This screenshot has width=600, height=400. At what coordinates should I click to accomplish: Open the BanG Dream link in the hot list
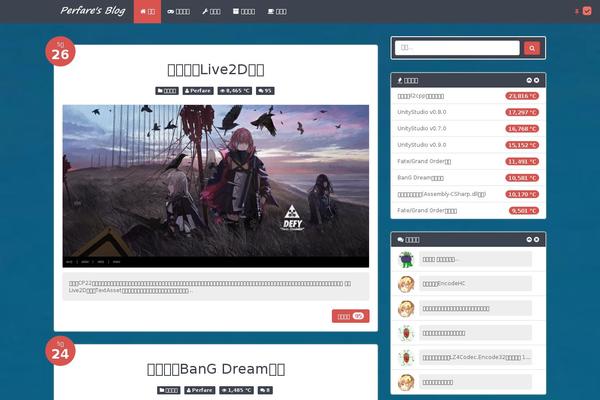tap(421, 178)
